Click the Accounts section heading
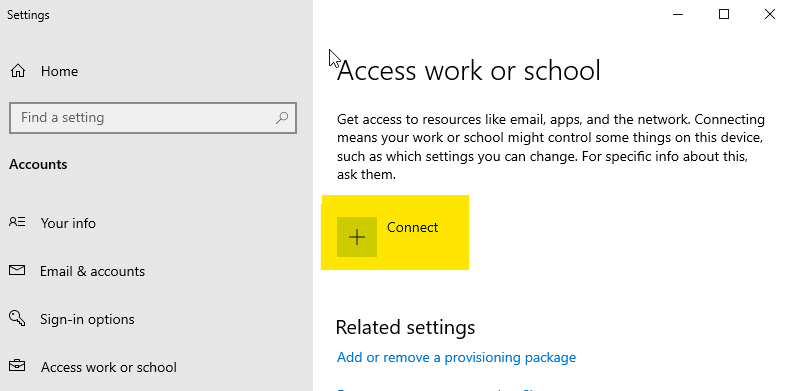 (x=38, y=164)
